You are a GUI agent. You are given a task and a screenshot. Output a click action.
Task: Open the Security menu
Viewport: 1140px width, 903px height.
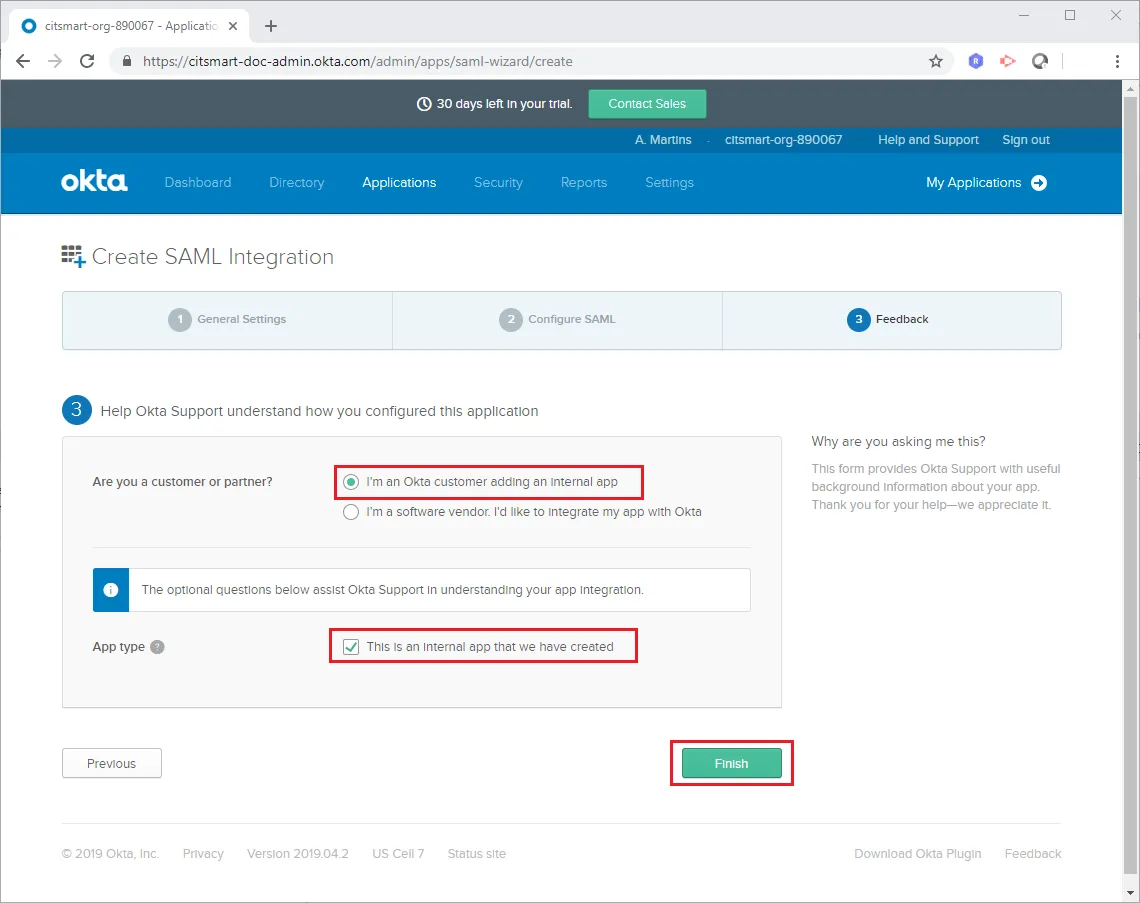click(498, 182)
